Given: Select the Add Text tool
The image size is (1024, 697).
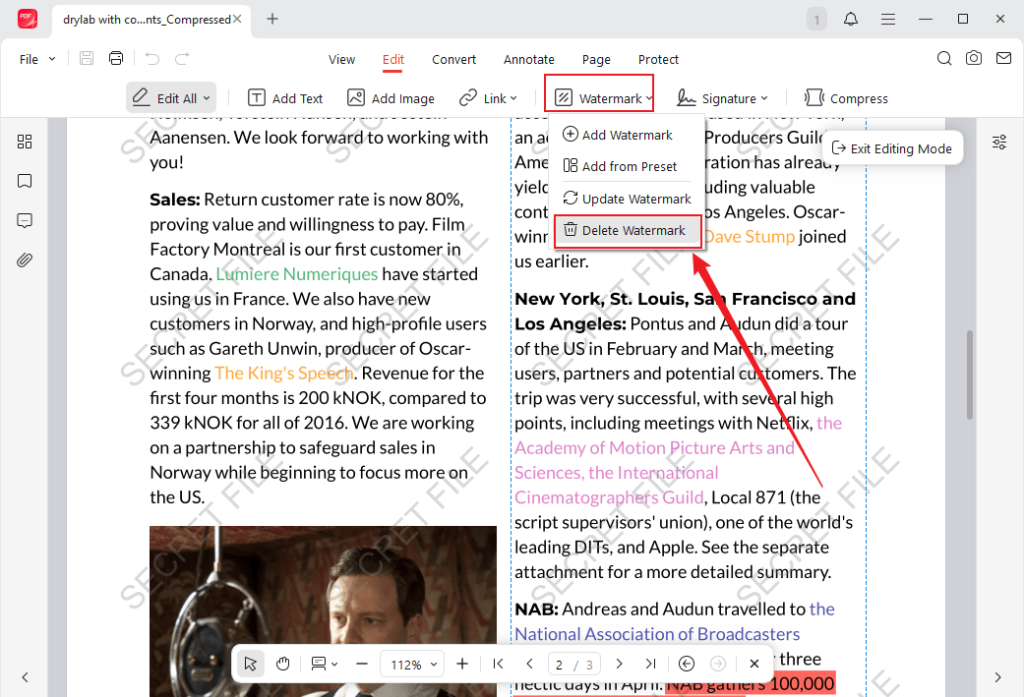Looking at the screenshot, I should point(285,97).
